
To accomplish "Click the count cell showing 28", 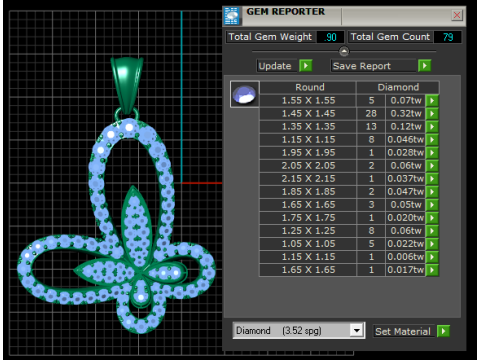I will tap(371, 113).
